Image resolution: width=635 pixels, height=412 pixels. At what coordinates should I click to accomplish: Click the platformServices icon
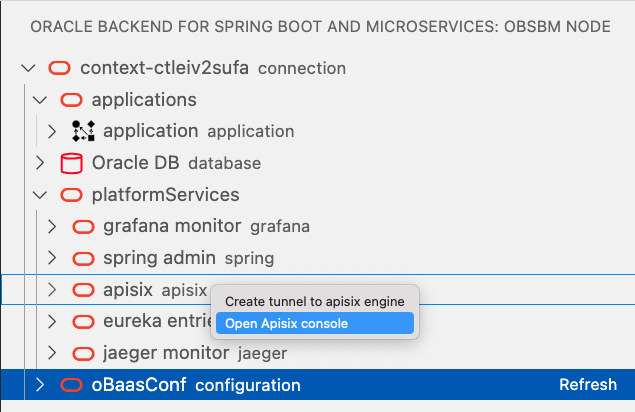(71, 195)
